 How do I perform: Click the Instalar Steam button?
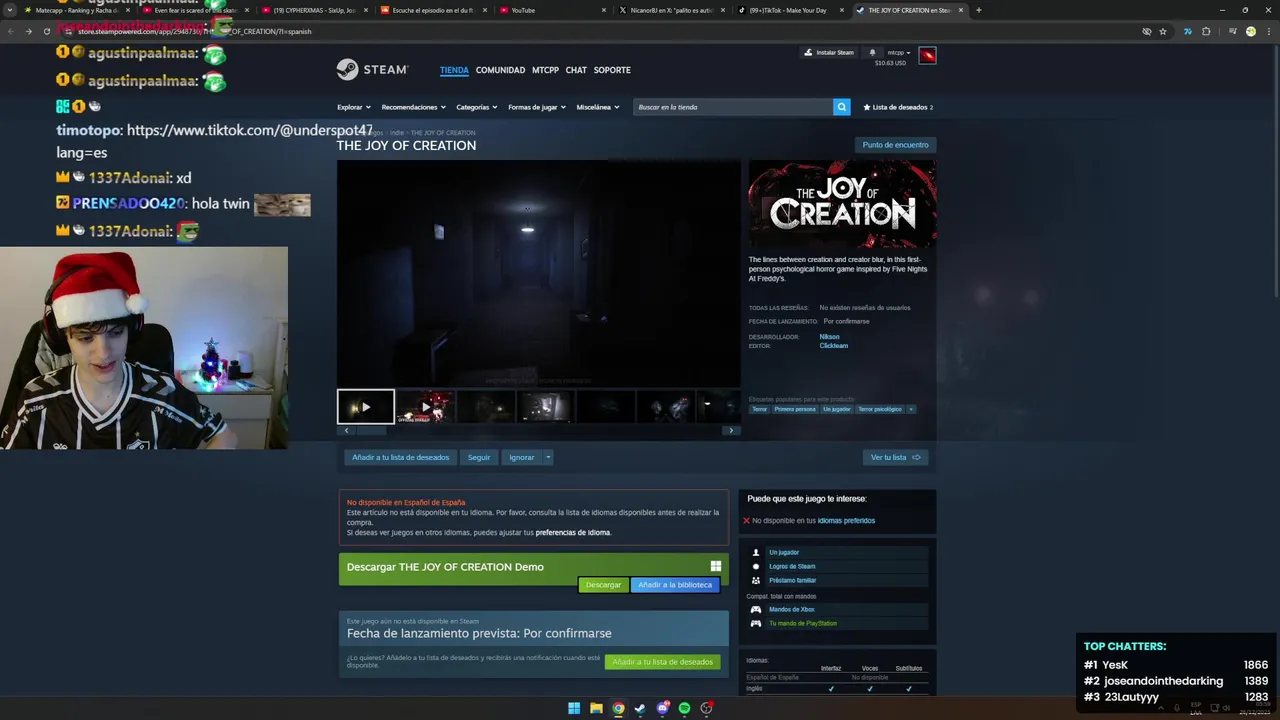830,52
